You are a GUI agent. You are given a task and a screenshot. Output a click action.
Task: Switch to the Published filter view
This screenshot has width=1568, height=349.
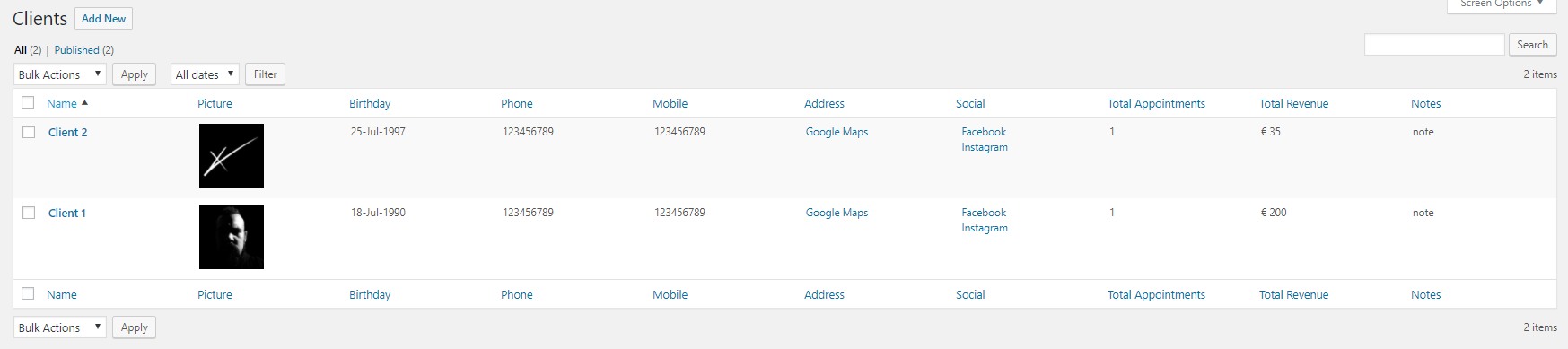(76, 50)
